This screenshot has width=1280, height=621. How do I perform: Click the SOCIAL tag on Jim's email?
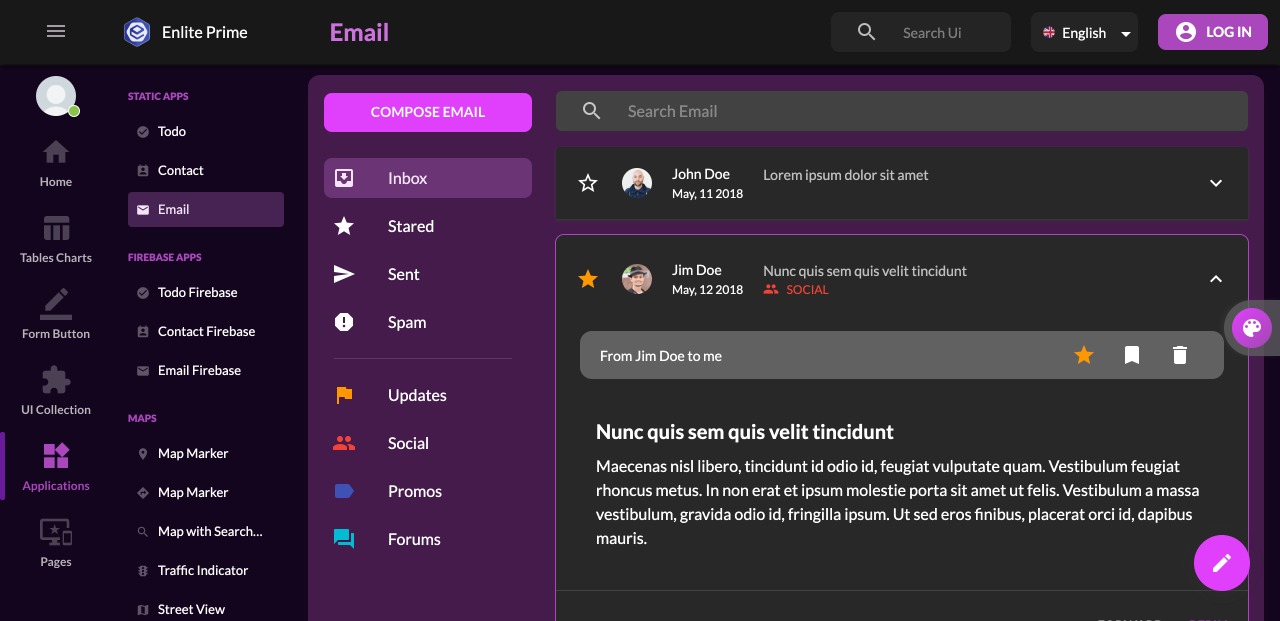[796, 290]
